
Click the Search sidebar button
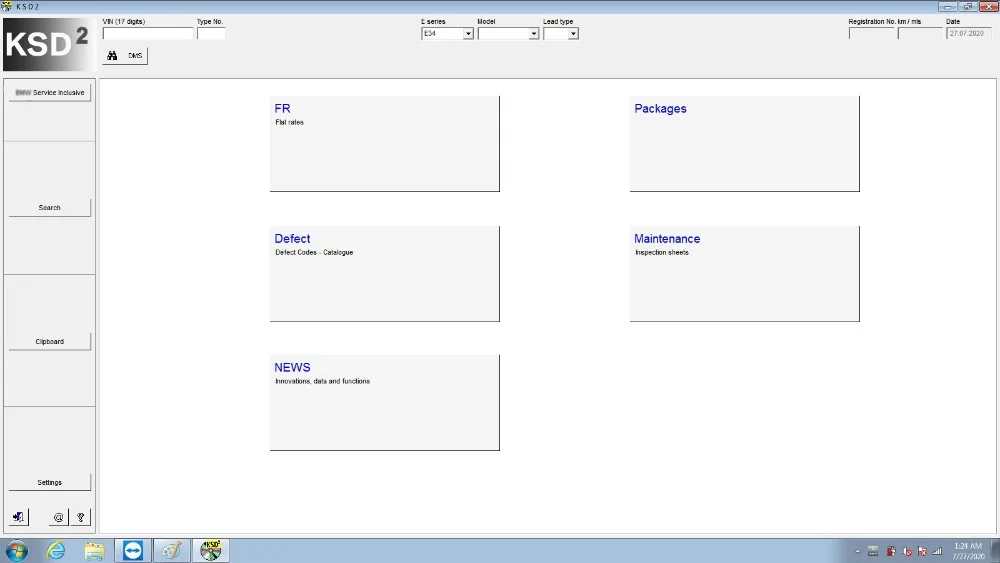tap(50, 208)
